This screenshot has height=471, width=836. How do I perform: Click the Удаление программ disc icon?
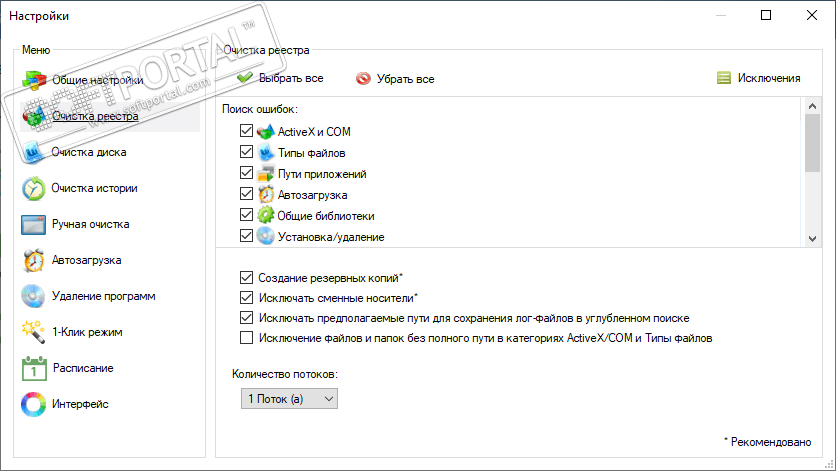35,296
